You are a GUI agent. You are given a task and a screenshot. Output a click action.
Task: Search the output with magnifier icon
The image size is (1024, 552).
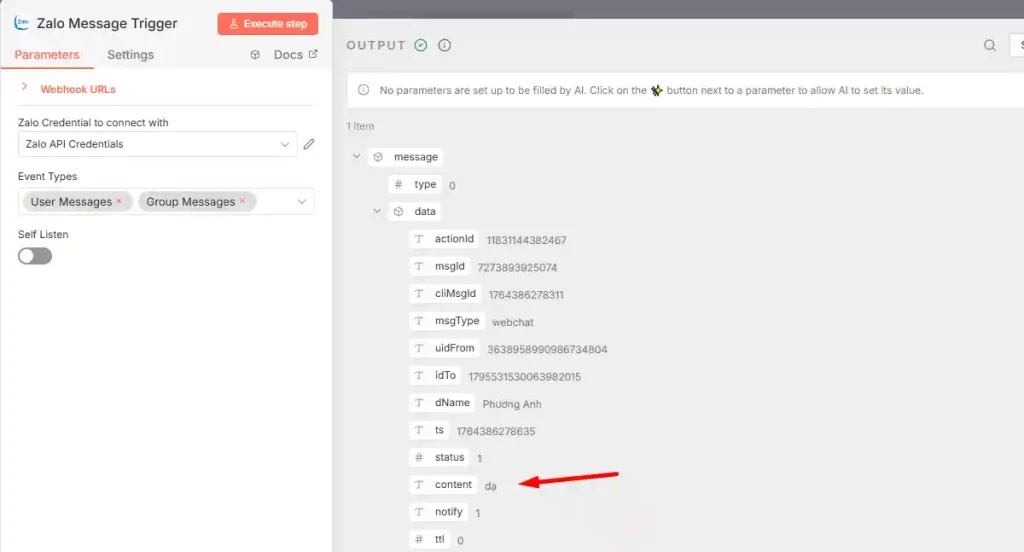click(x=990, y=45)
